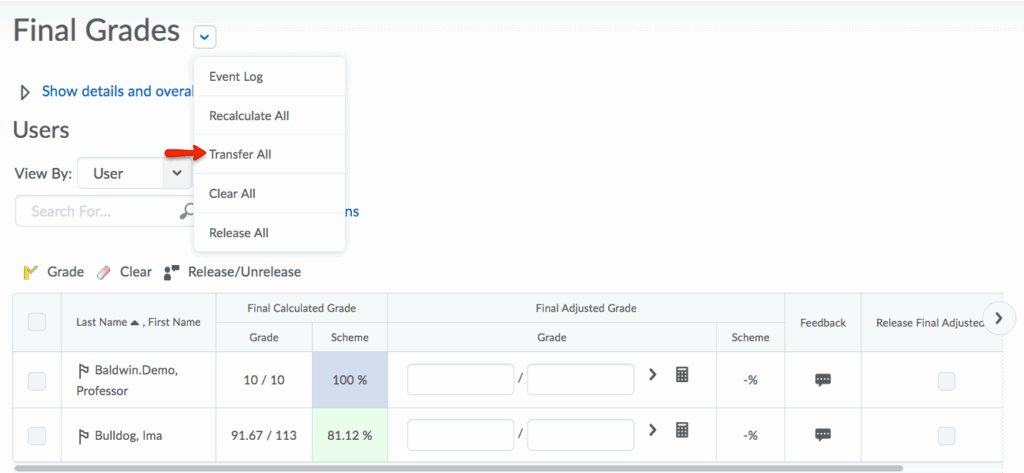Screen dimensions: 1024x473
Task: Open grade calculator icon for Bulldog, Ima
Action: tap(682, 430)
